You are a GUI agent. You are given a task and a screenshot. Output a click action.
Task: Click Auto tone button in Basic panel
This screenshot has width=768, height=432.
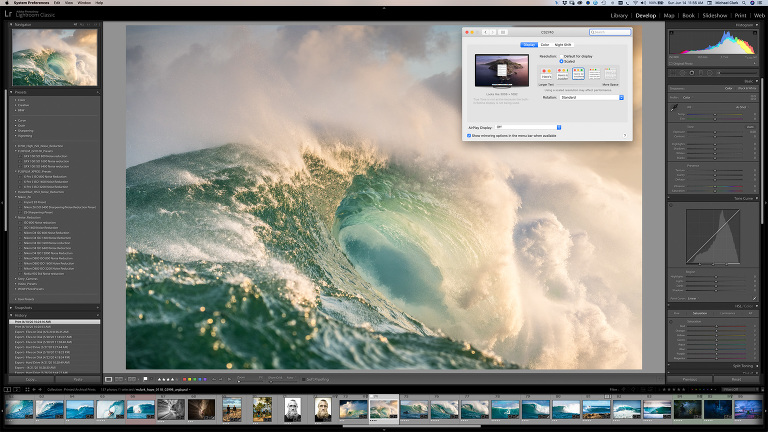(x=750, y=127)
